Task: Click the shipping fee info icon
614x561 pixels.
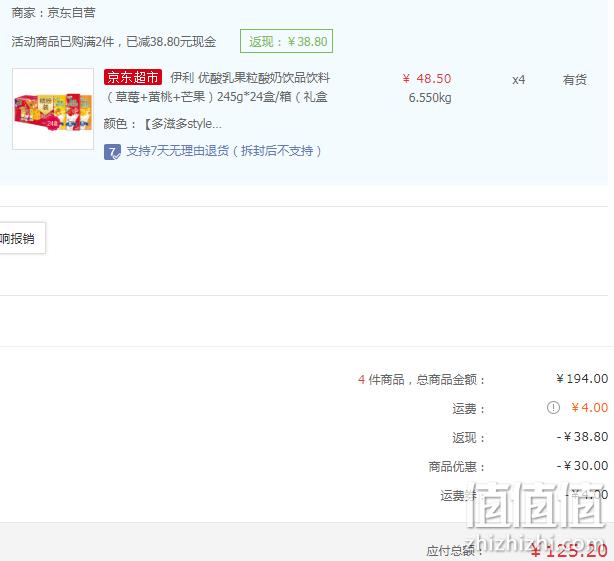Action: tap(553, 408)
